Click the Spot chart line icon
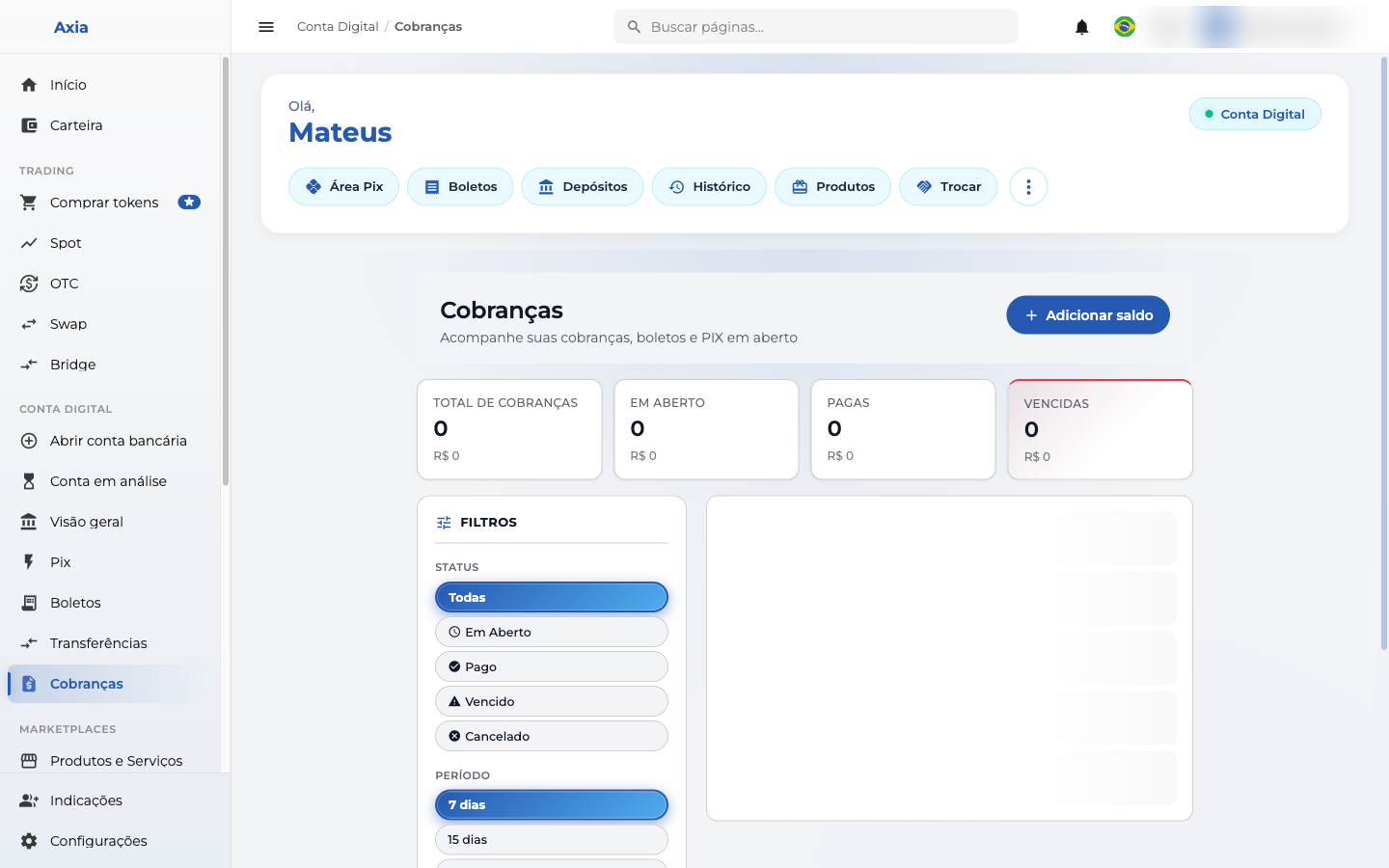This screenshot has width=1389, height=868. point(29,243)
